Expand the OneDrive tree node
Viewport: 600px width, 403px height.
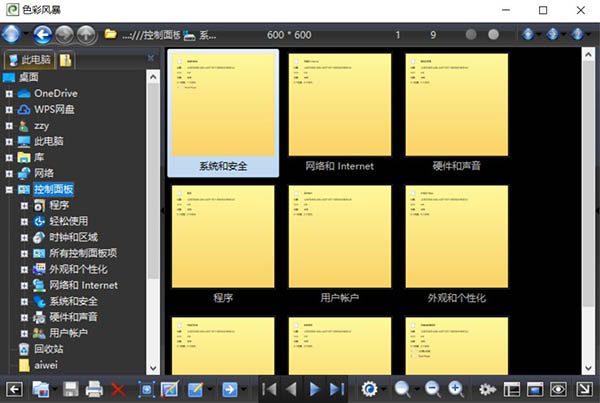[x=9, y=93]
